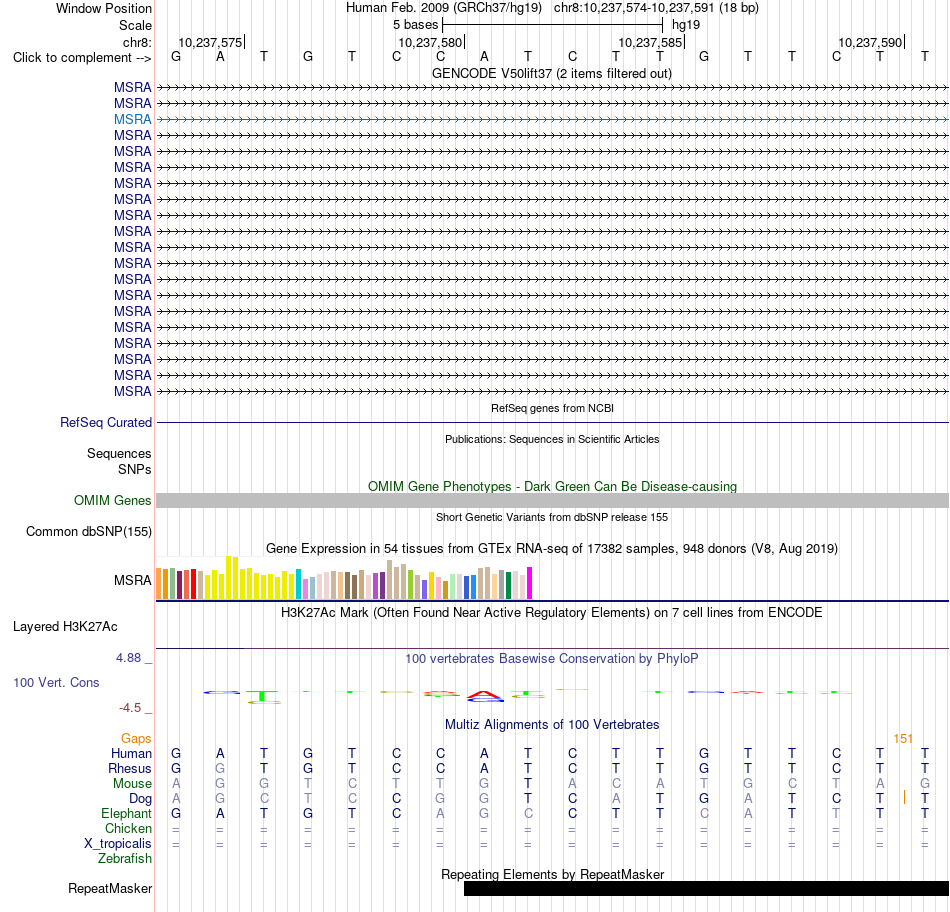Select the Dog alignment row label

point(140,799)
